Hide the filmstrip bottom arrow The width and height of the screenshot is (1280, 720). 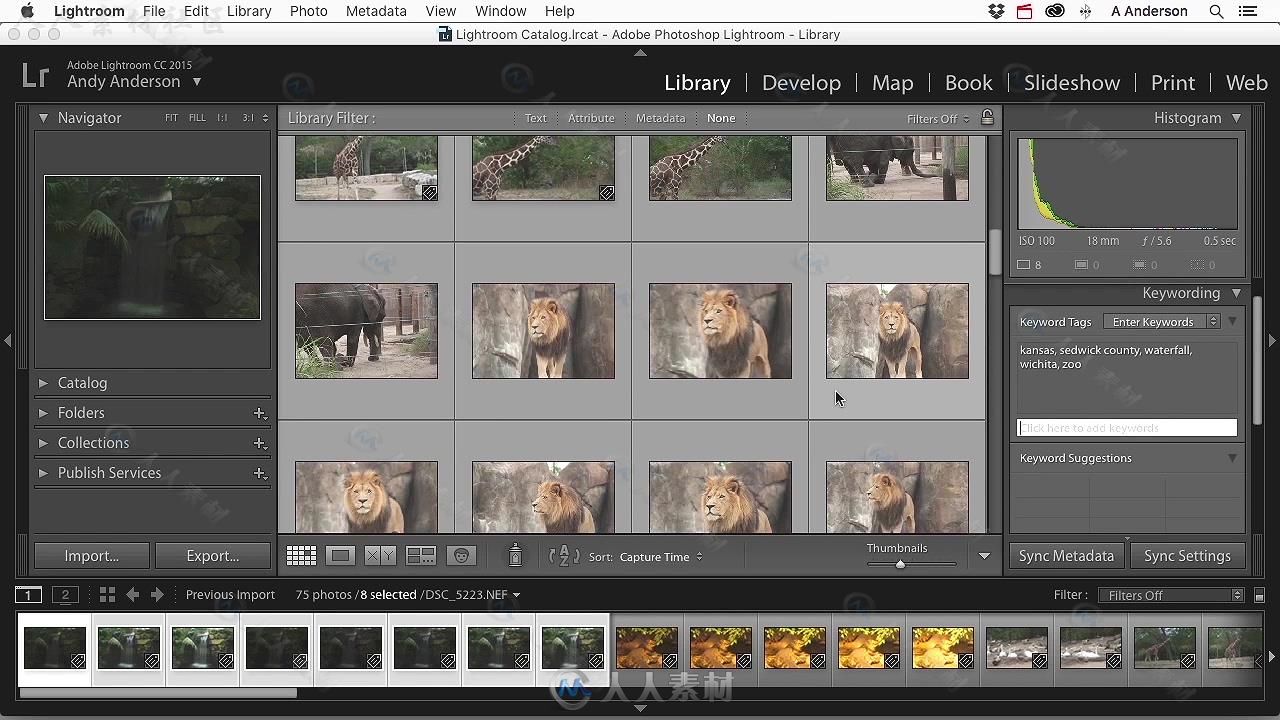pyautogui.click(x=640, y=708)
